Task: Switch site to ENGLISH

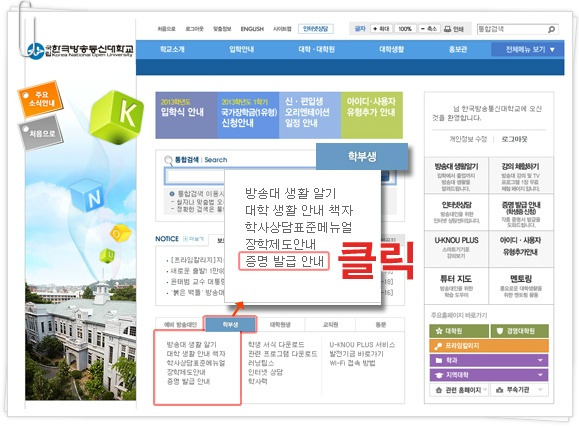Action: pos(252,29)
